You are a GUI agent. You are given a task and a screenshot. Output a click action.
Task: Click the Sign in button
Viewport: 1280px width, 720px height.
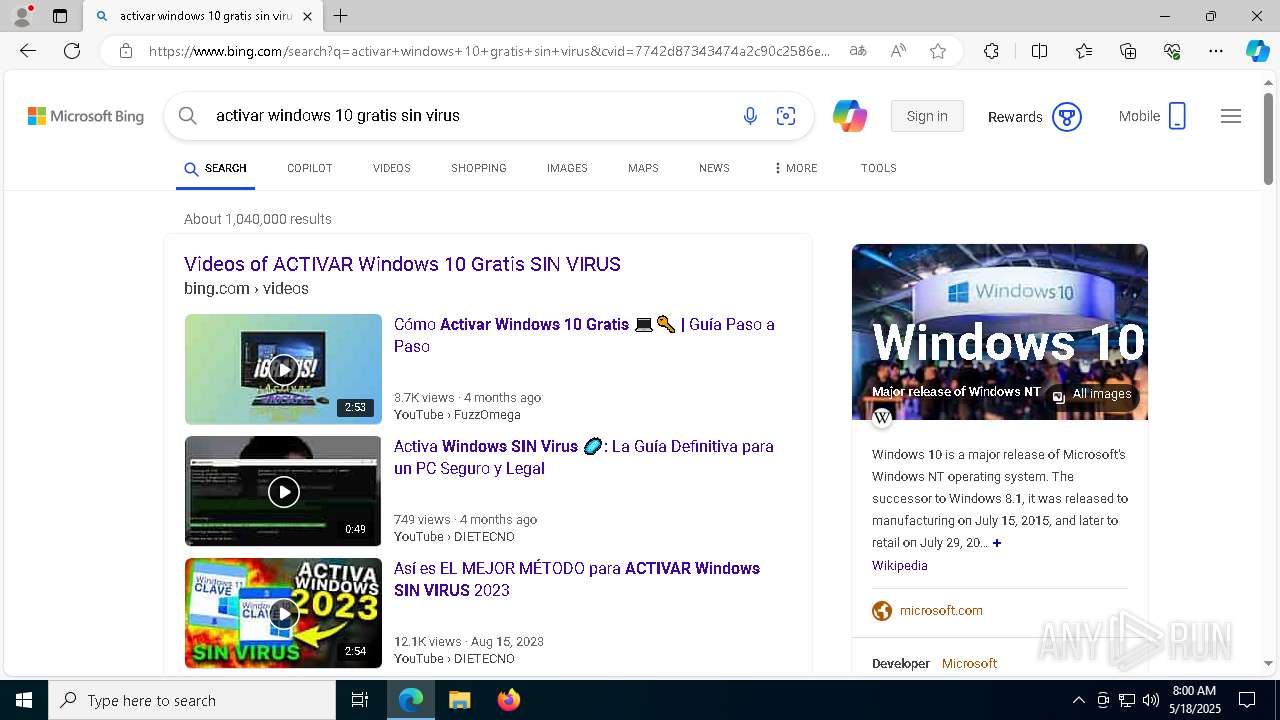tap(927, 116)
